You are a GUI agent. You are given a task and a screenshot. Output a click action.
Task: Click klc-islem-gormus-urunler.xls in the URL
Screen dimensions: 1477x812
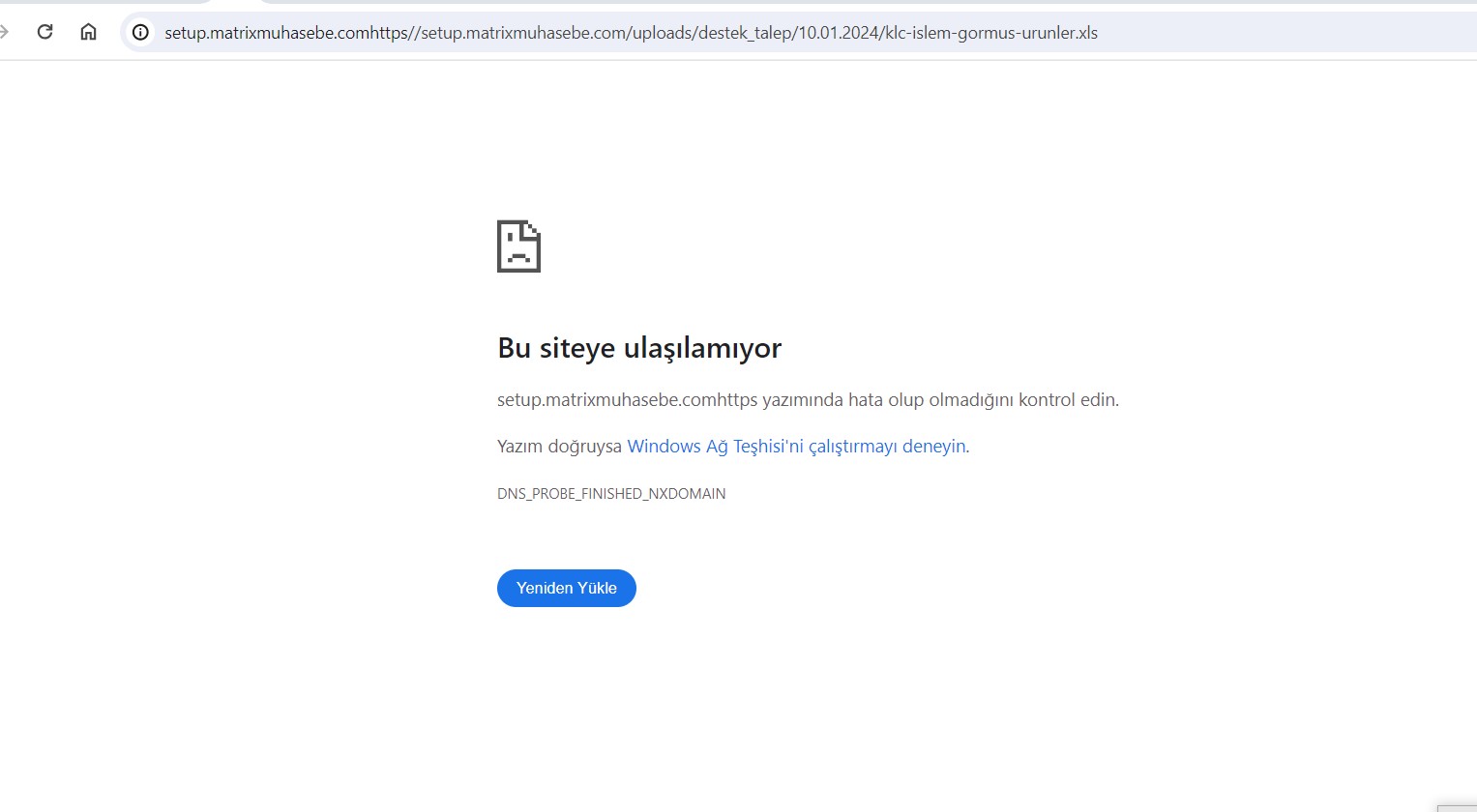point(991,33)
